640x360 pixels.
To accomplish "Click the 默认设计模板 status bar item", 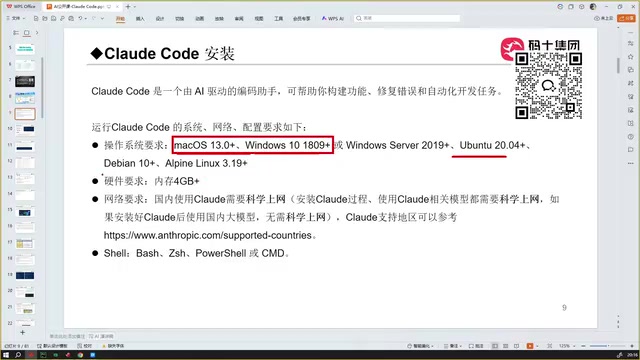I will 52,346.
